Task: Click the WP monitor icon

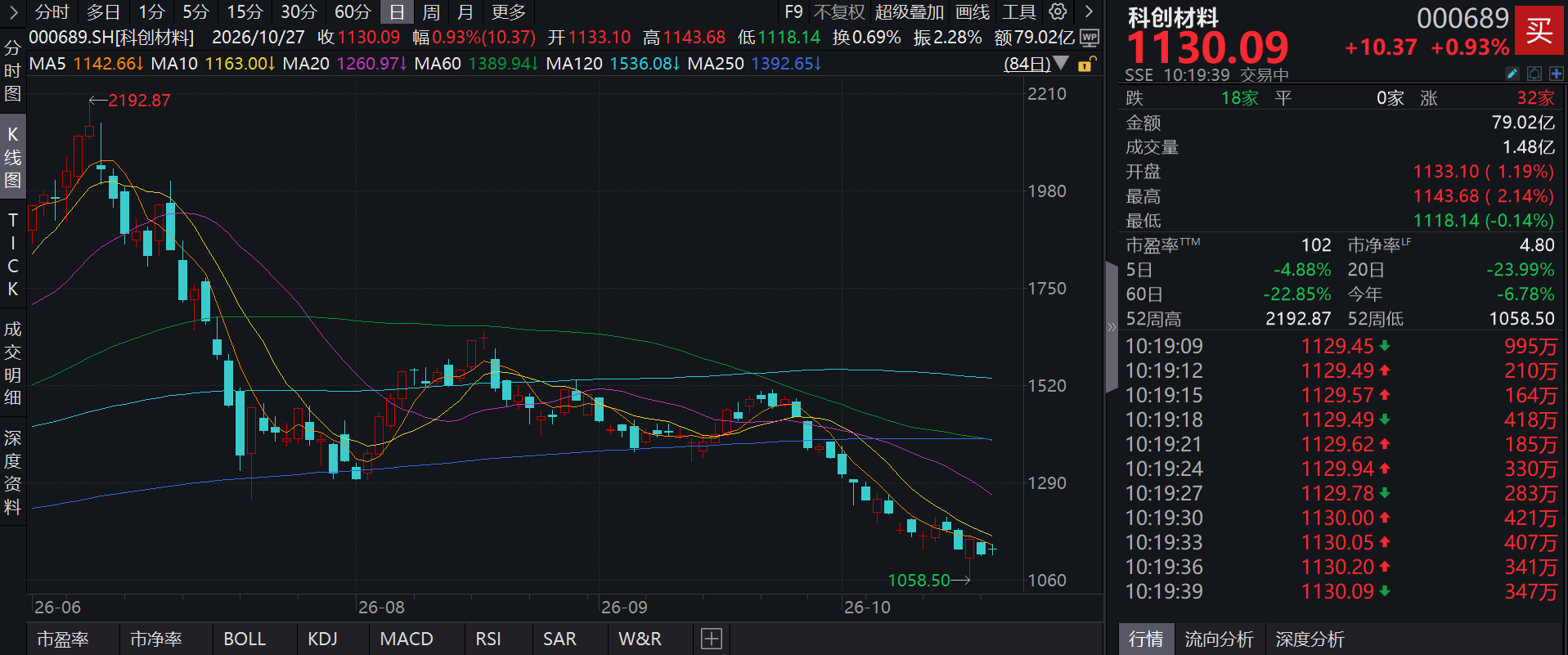Action: pyautogui.click(x=1090, y=38)
